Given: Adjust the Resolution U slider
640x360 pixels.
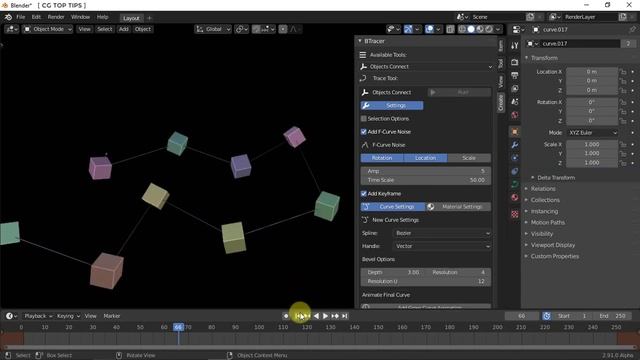Looking at the screenshot, I should [426, 281].
